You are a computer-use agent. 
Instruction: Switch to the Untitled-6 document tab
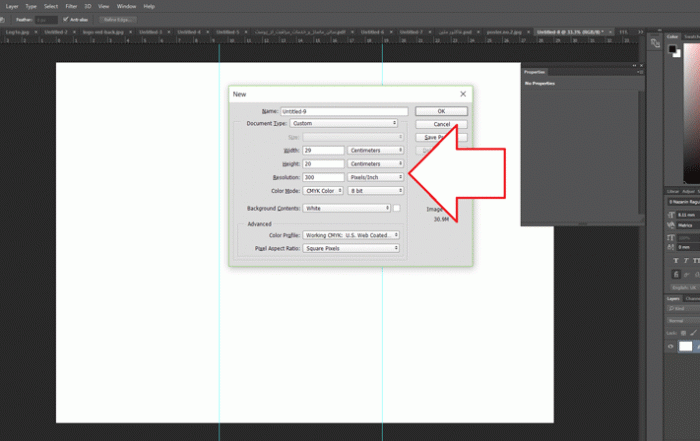click(x=372, y=32)
